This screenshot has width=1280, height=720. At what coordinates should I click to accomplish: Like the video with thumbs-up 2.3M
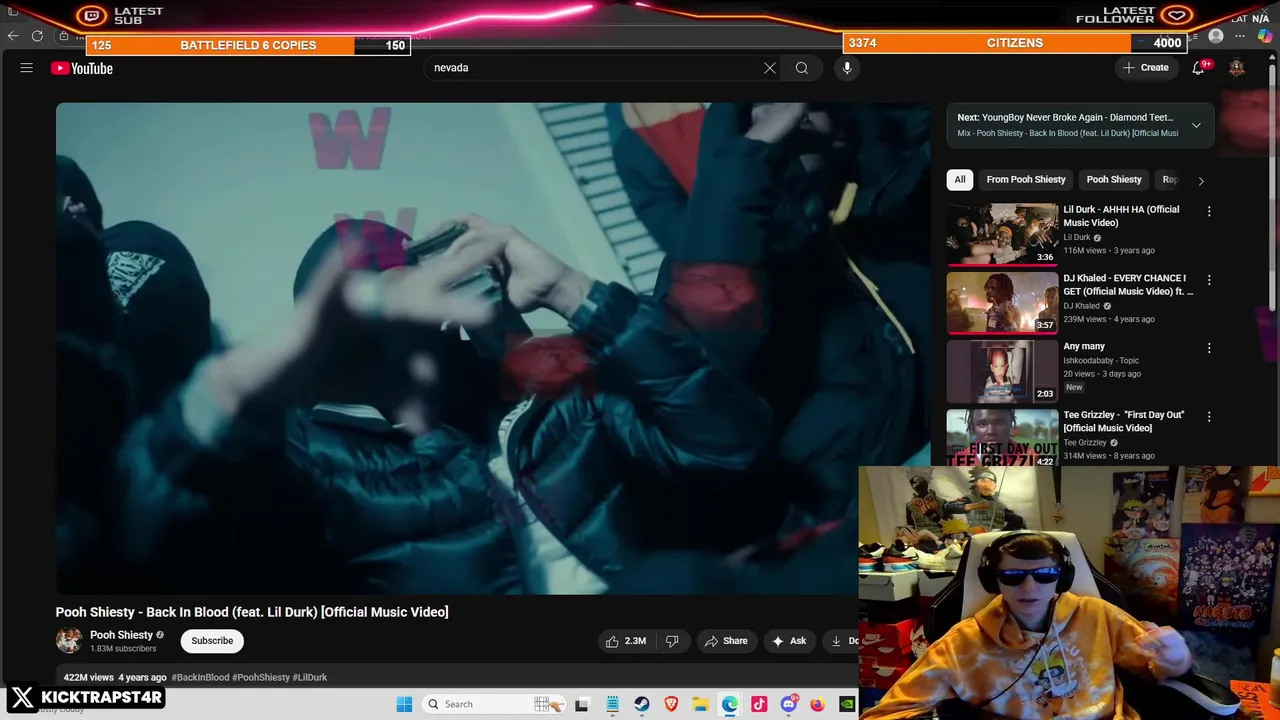tap(626, 641)
